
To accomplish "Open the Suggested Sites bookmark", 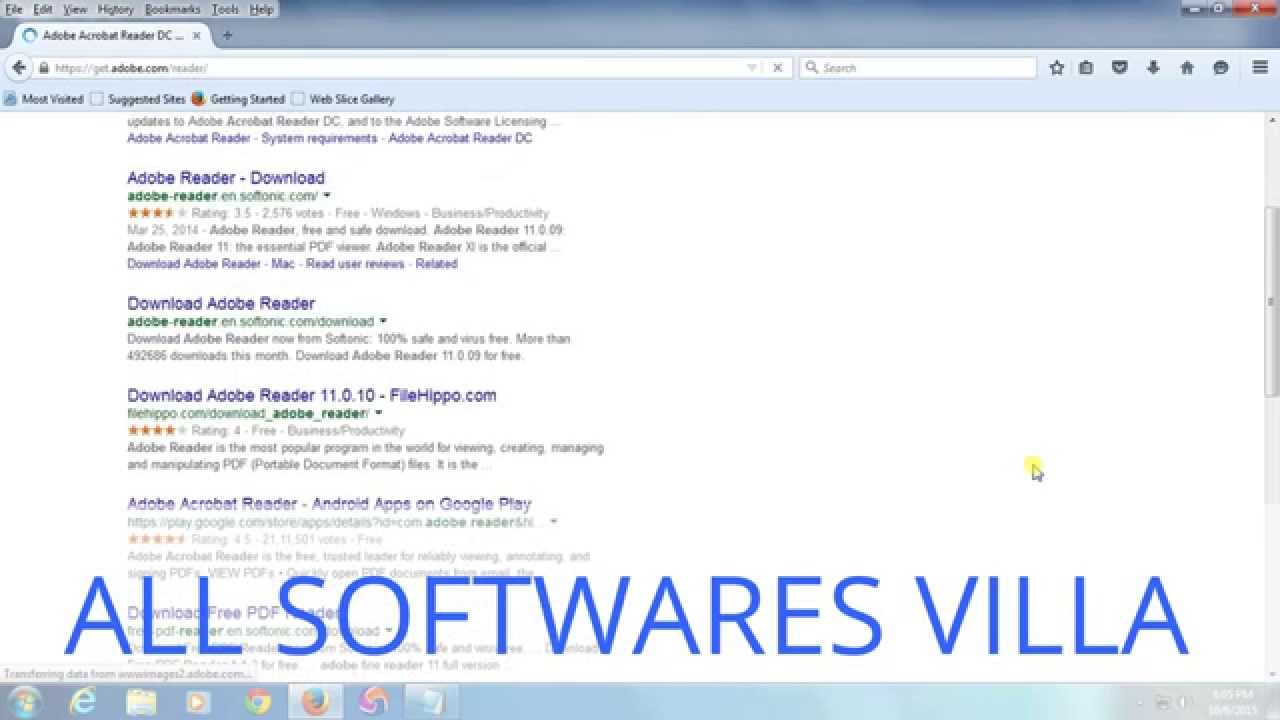I will tap(138, 99).
